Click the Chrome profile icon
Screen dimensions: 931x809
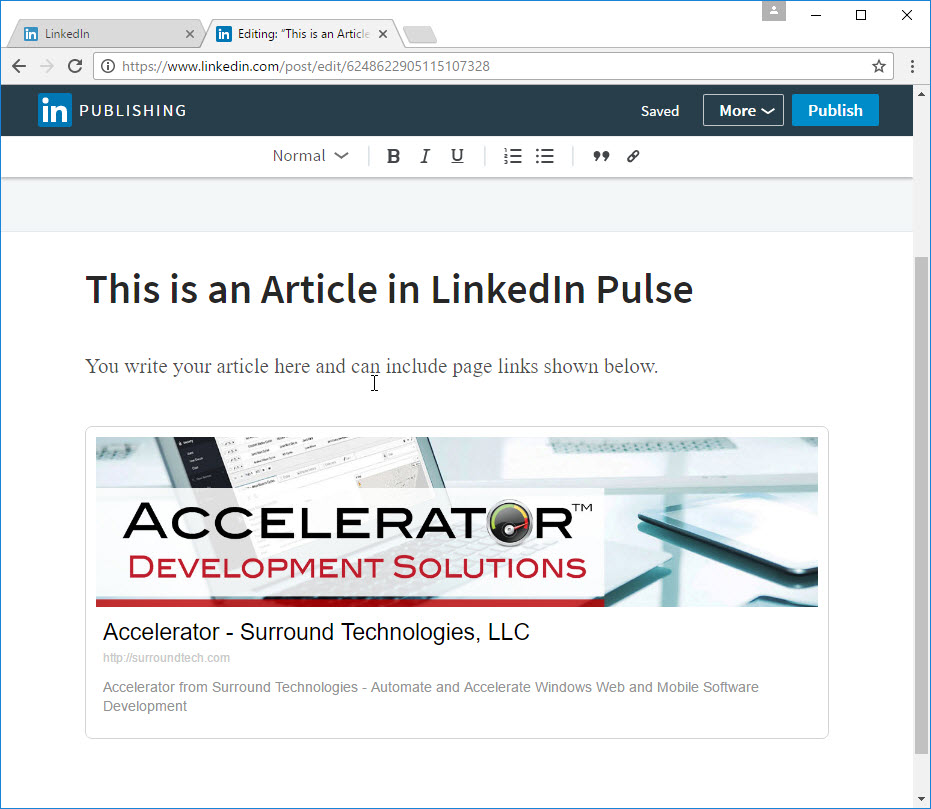774,11
